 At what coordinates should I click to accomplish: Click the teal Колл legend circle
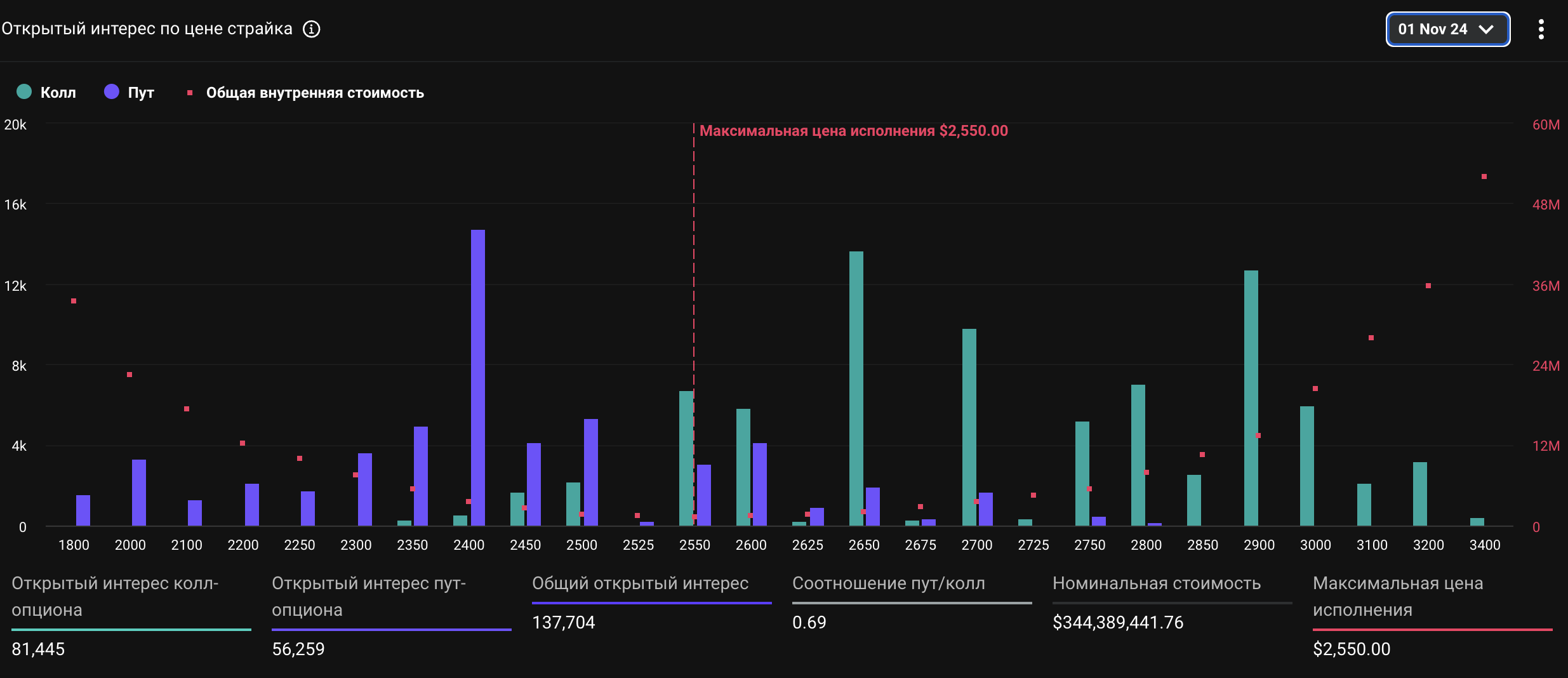pos(24,92)
